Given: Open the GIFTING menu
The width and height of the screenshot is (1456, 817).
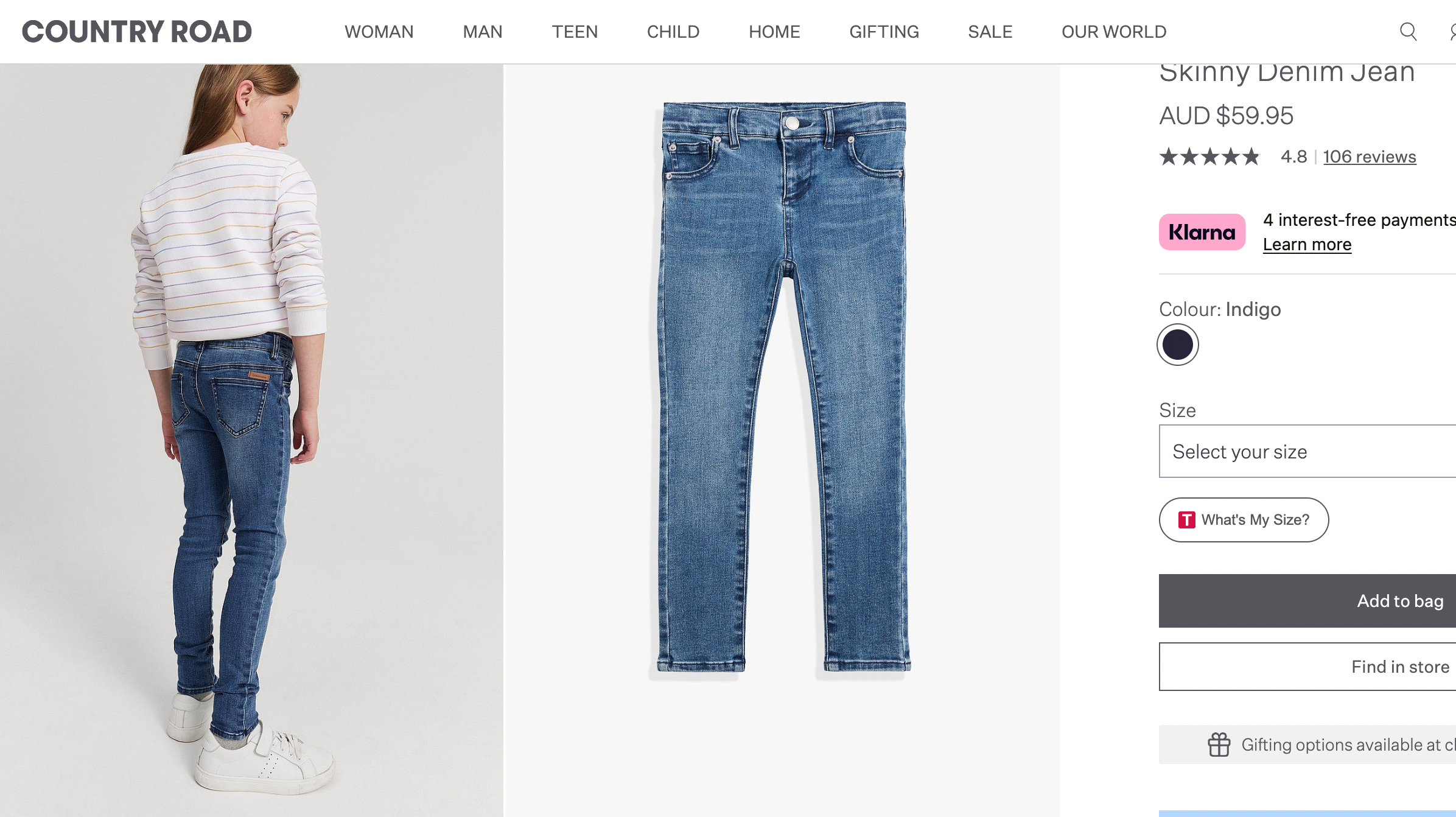Looking at the screenshot, I should tap(884, 32).
